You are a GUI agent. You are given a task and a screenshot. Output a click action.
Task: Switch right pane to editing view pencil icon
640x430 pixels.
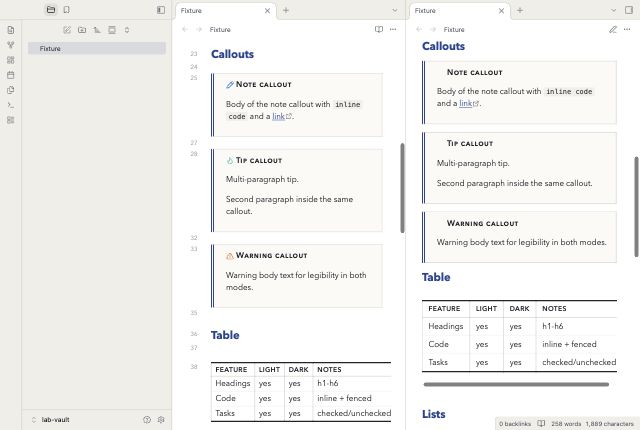click(x=613, y=29)
